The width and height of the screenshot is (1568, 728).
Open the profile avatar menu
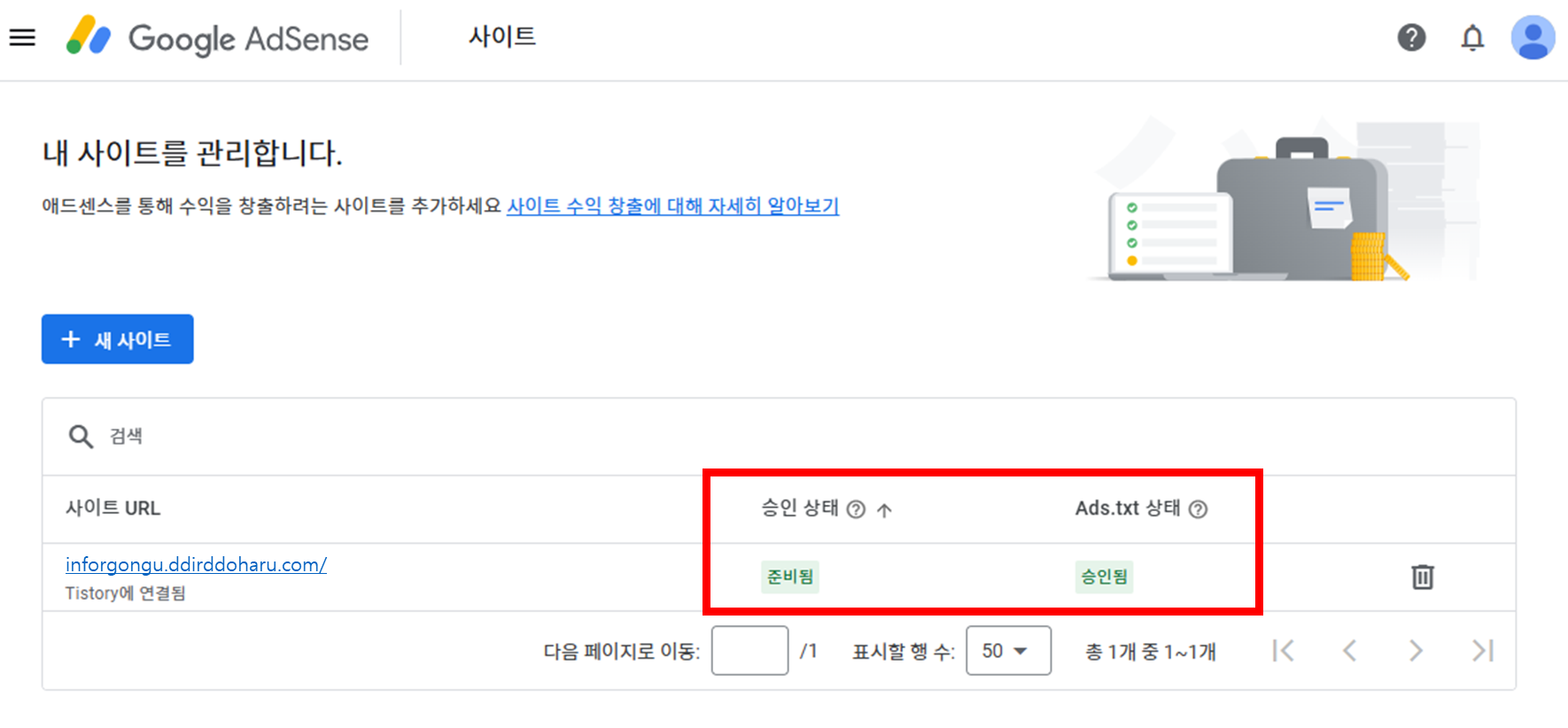point(1533,36)
